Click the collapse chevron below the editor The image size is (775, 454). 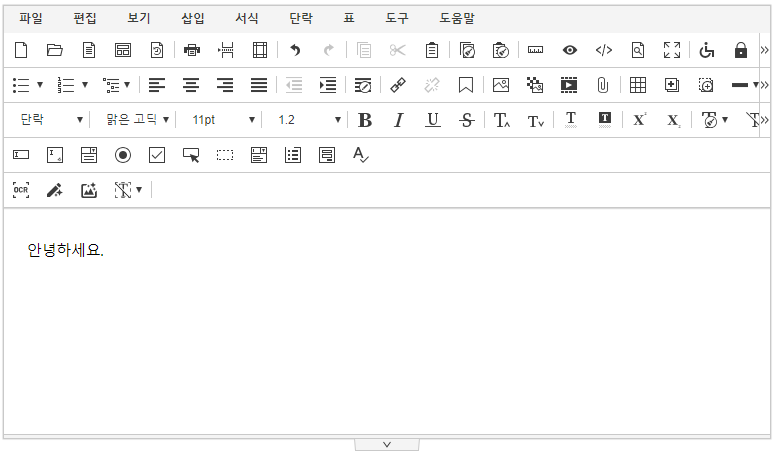pos(387,445)
